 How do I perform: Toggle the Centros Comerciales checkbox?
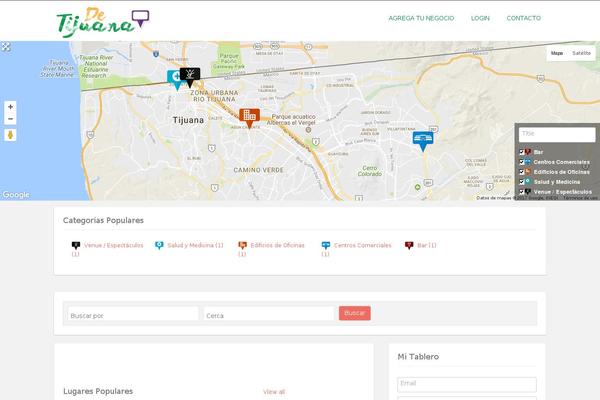tap(522, 162)
